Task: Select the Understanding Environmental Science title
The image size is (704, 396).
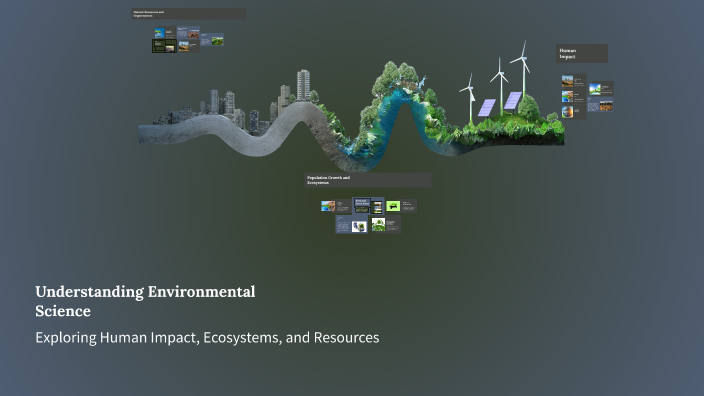Action: point(145,301)
